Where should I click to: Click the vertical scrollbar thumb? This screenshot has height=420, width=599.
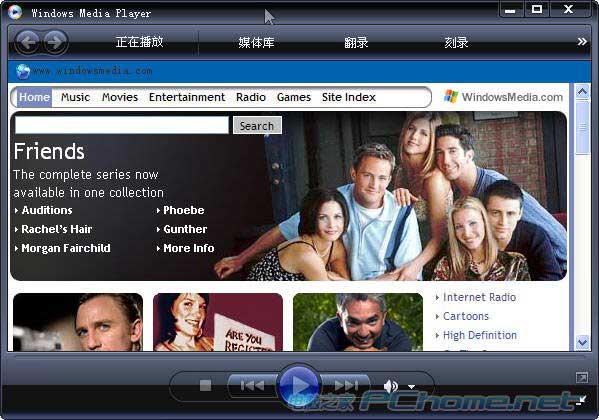tap(583, 127)
